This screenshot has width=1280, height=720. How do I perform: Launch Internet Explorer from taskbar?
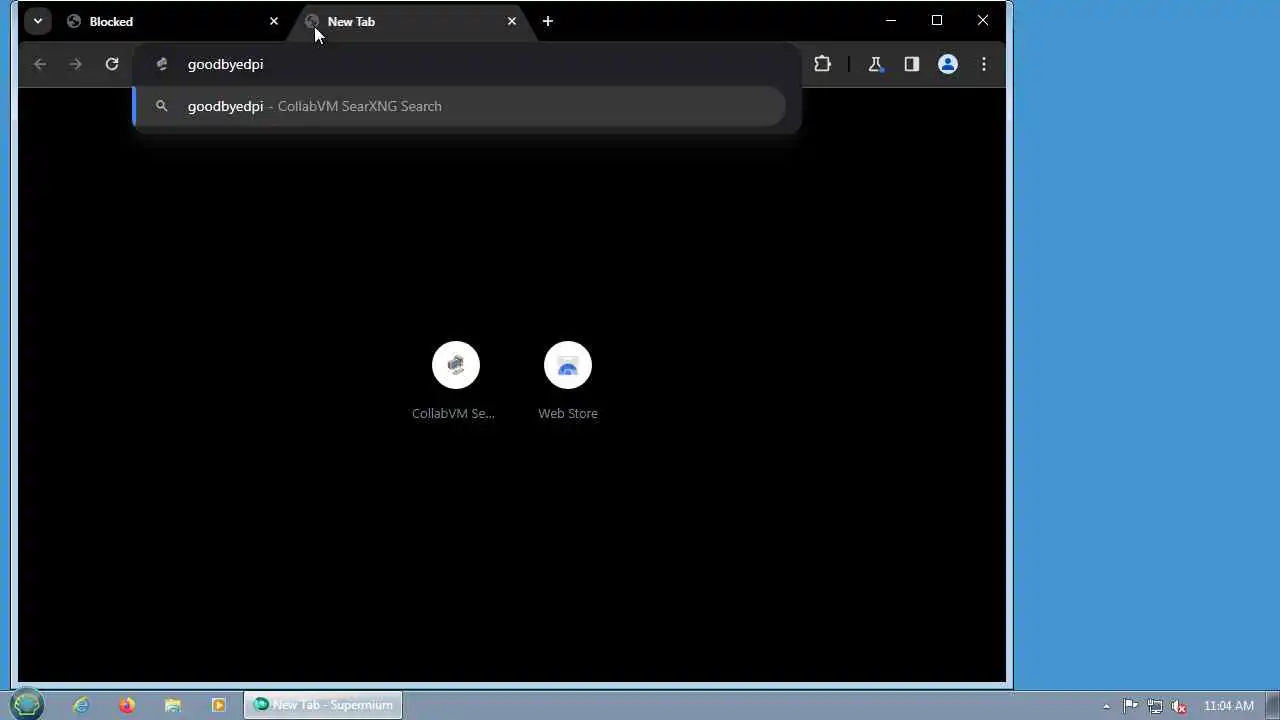[x=81, y=705]
